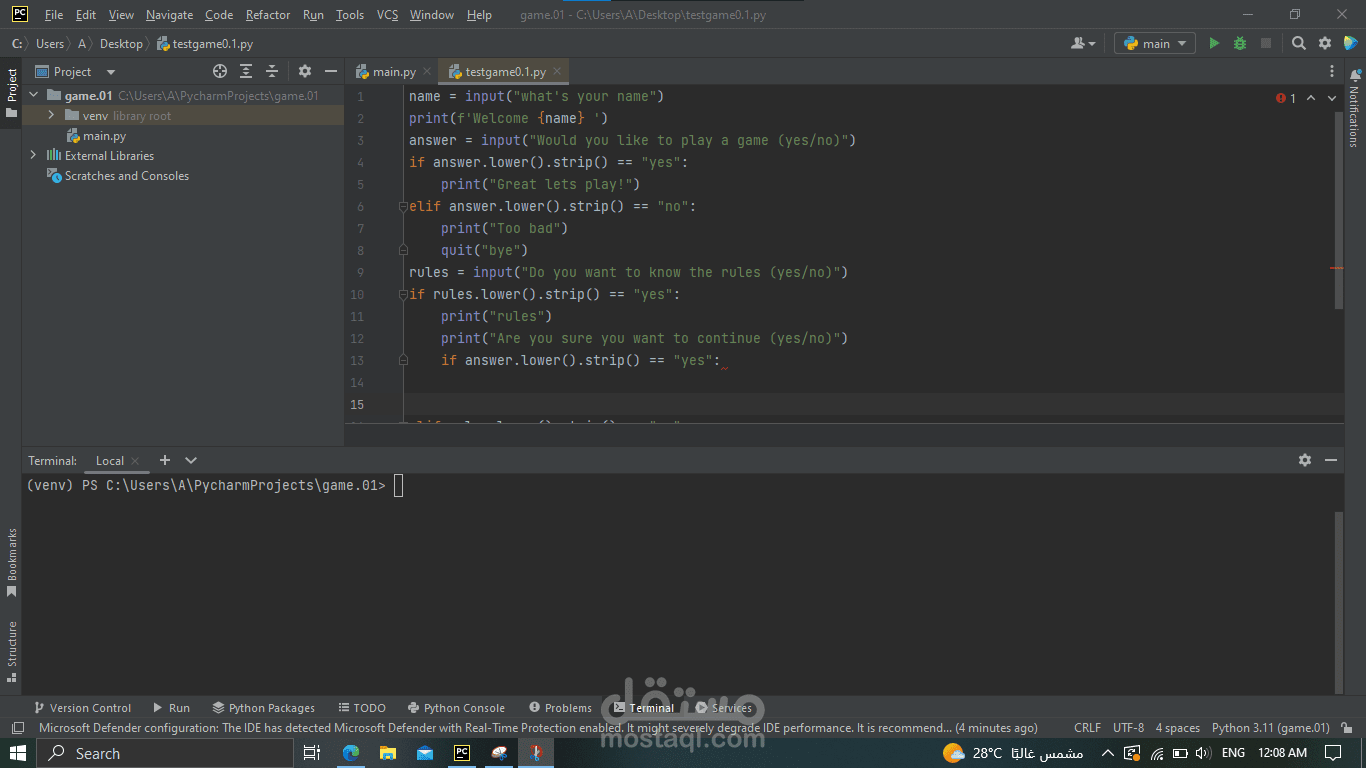The image size is (1366, 768).
Task: Toggle the Project tool window sidebar
Action: (x=11, y=93)
